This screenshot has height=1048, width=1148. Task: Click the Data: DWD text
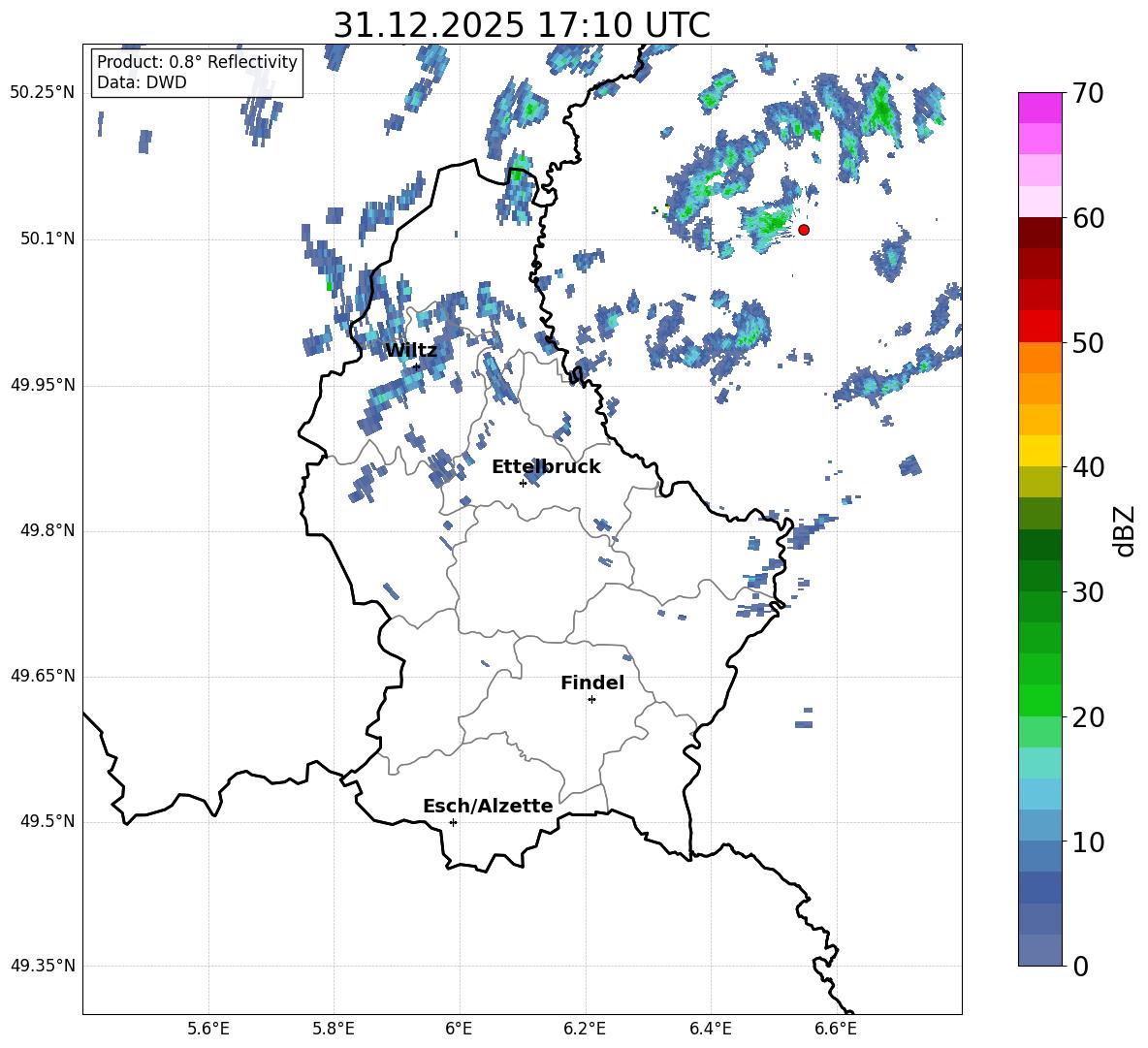coord(142,82)
